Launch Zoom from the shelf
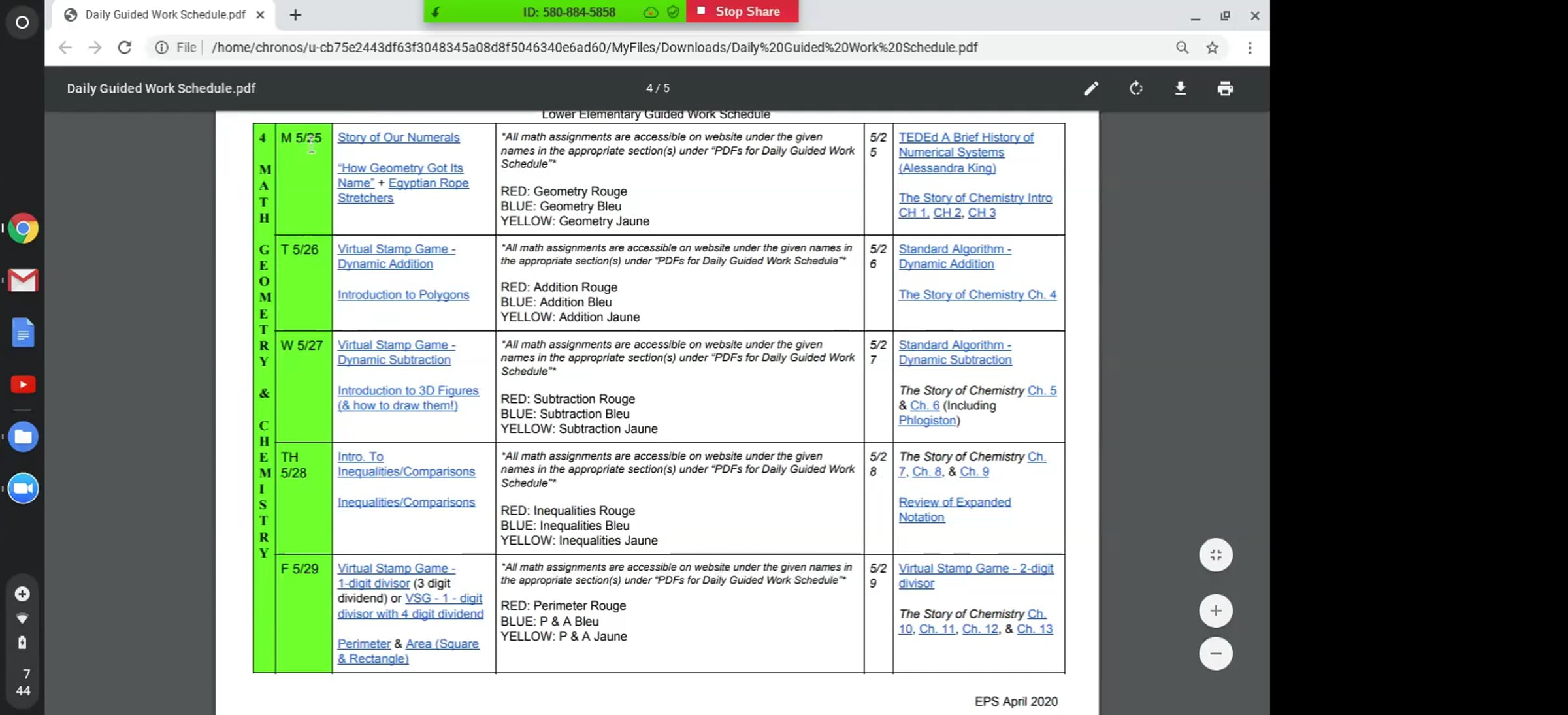Image resolution: width=1568 pixels, height=715 pixels. pos(23,488)
